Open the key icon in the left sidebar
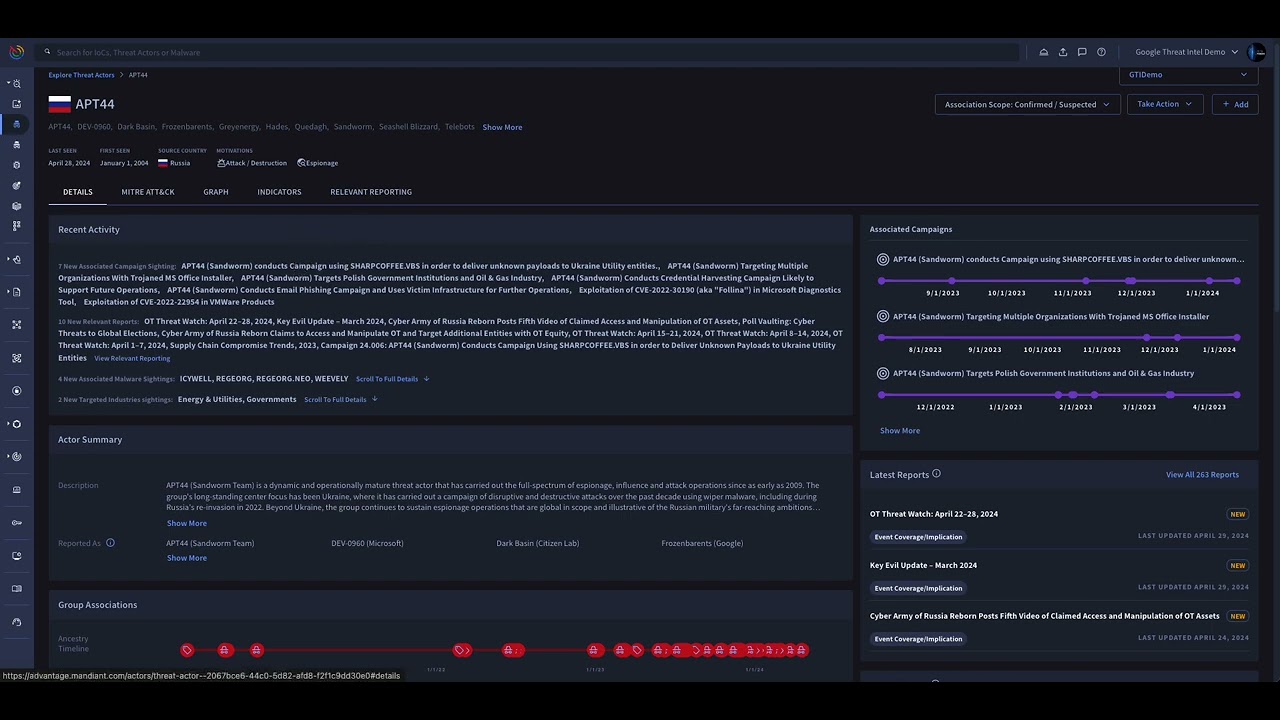 point(16,522)
